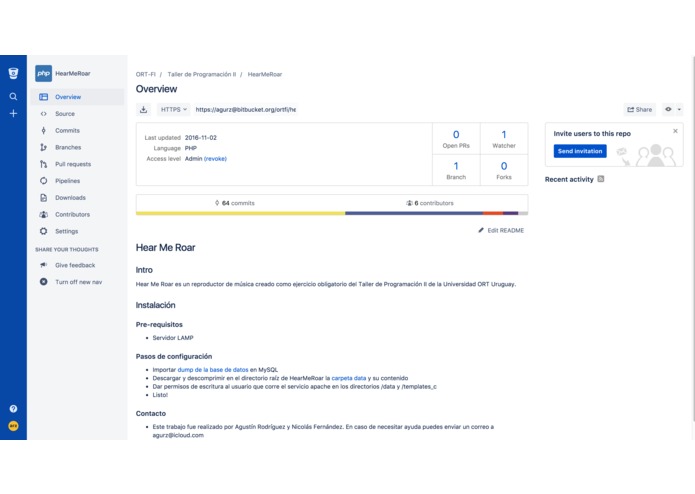The width and height of the screenshot is (695, 494).
Task: Click the Source code icon
Action: 43,113
